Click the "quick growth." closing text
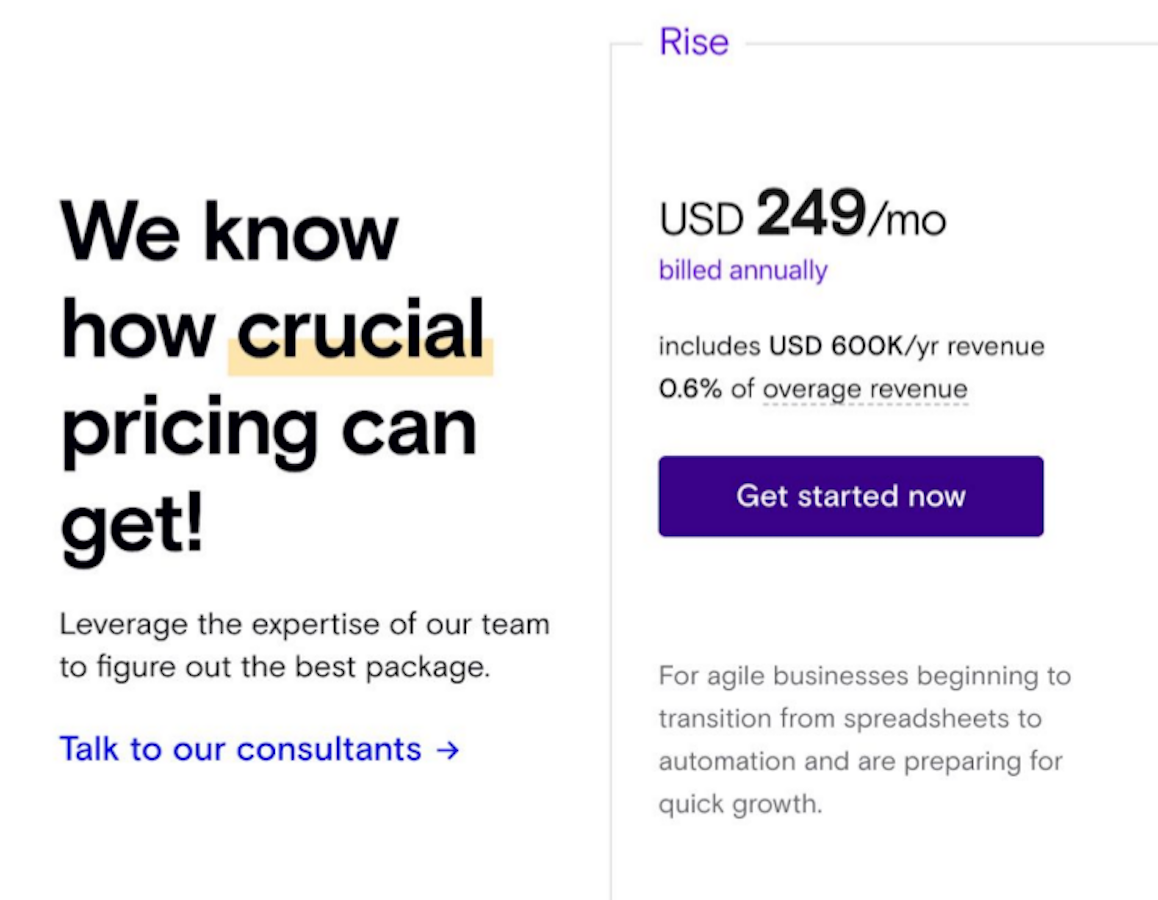Viewport: 1158px width, 900px height. (x=739, y=805)
